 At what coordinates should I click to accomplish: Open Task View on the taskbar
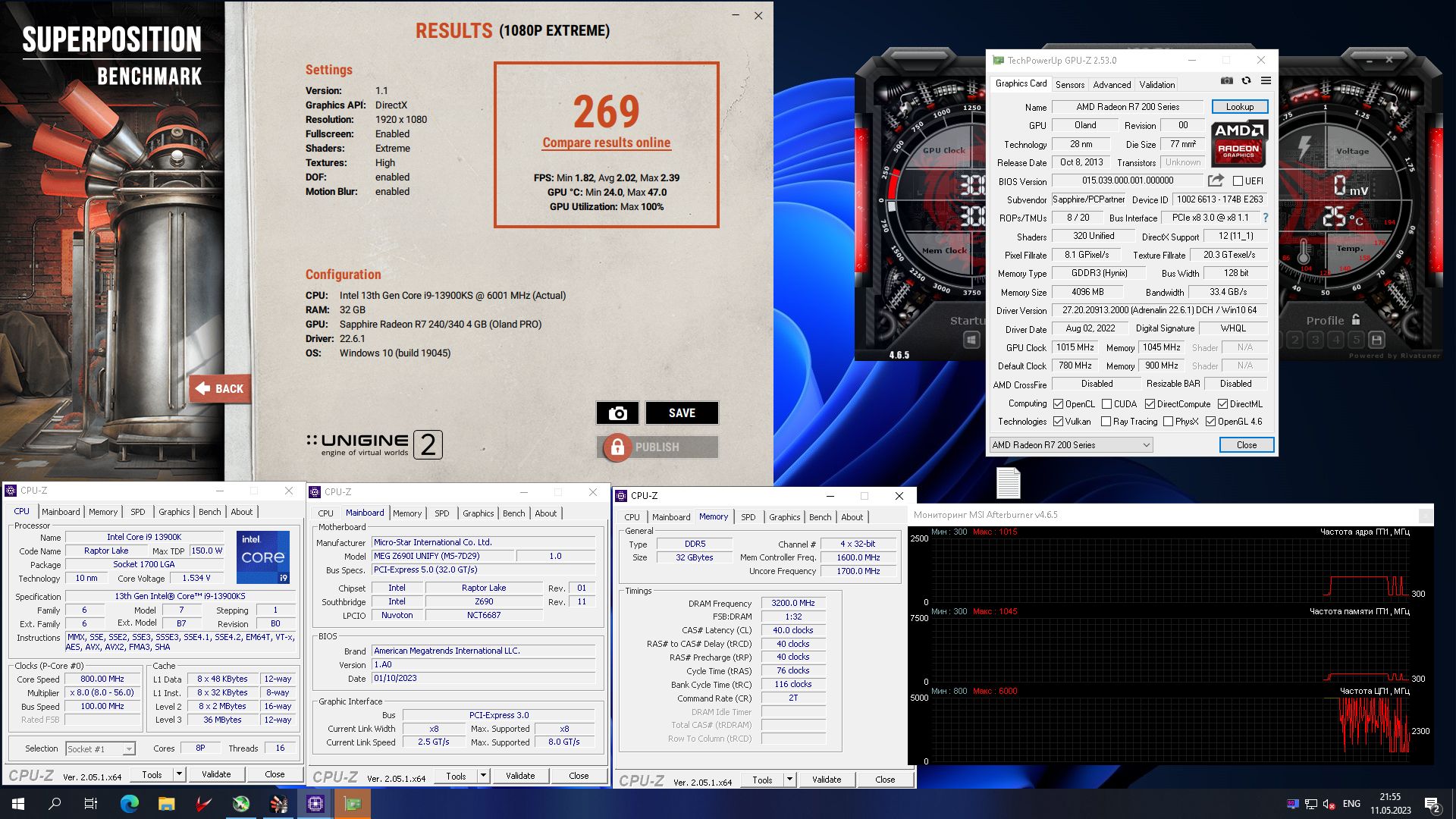coord(91,804)
